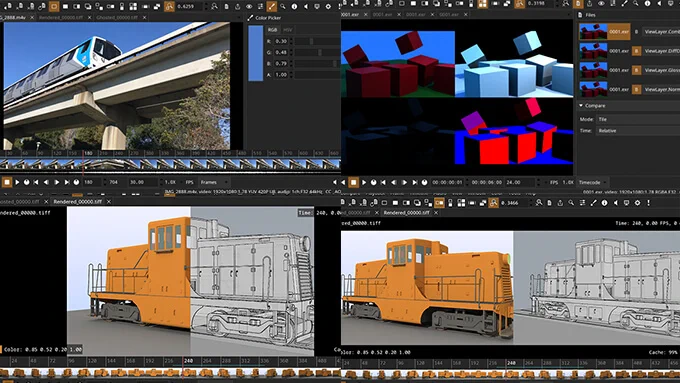This screenshot has height=383, width=680.
Task: Close the Ghosted_00000.tiff tab
Action: tap(144, 18)
